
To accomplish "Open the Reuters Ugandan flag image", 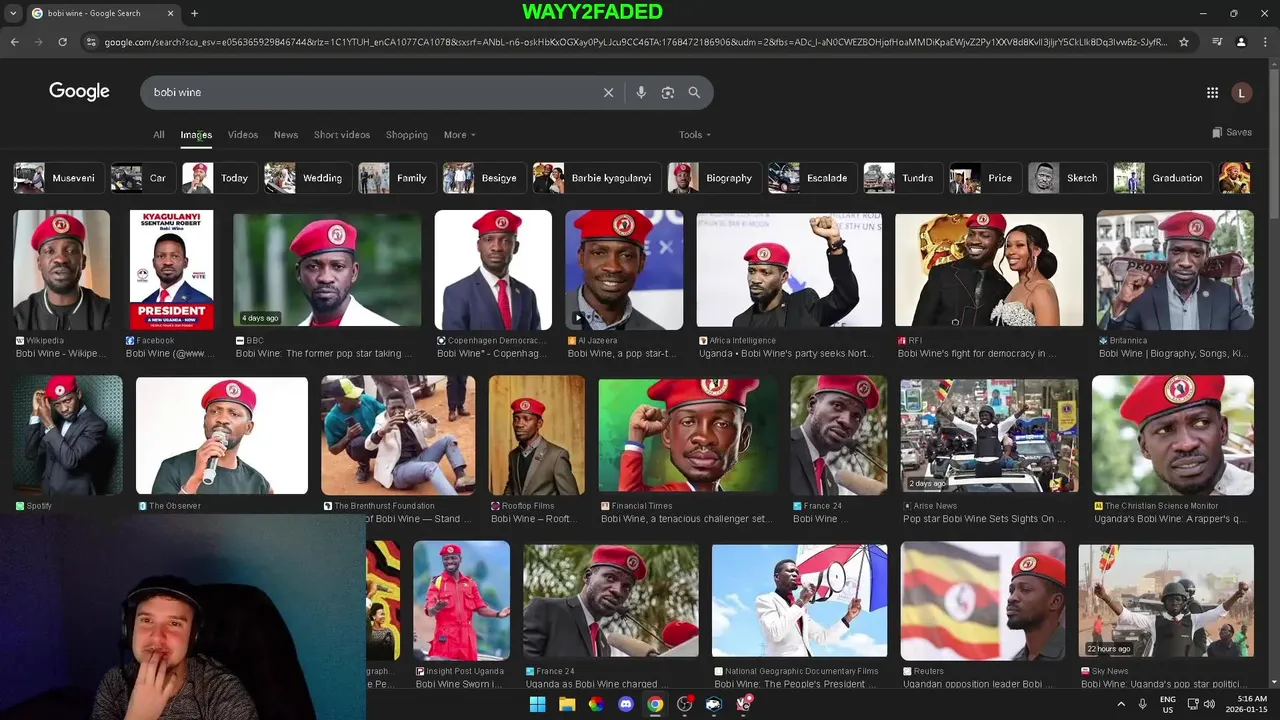I will [x=983, y=600].
